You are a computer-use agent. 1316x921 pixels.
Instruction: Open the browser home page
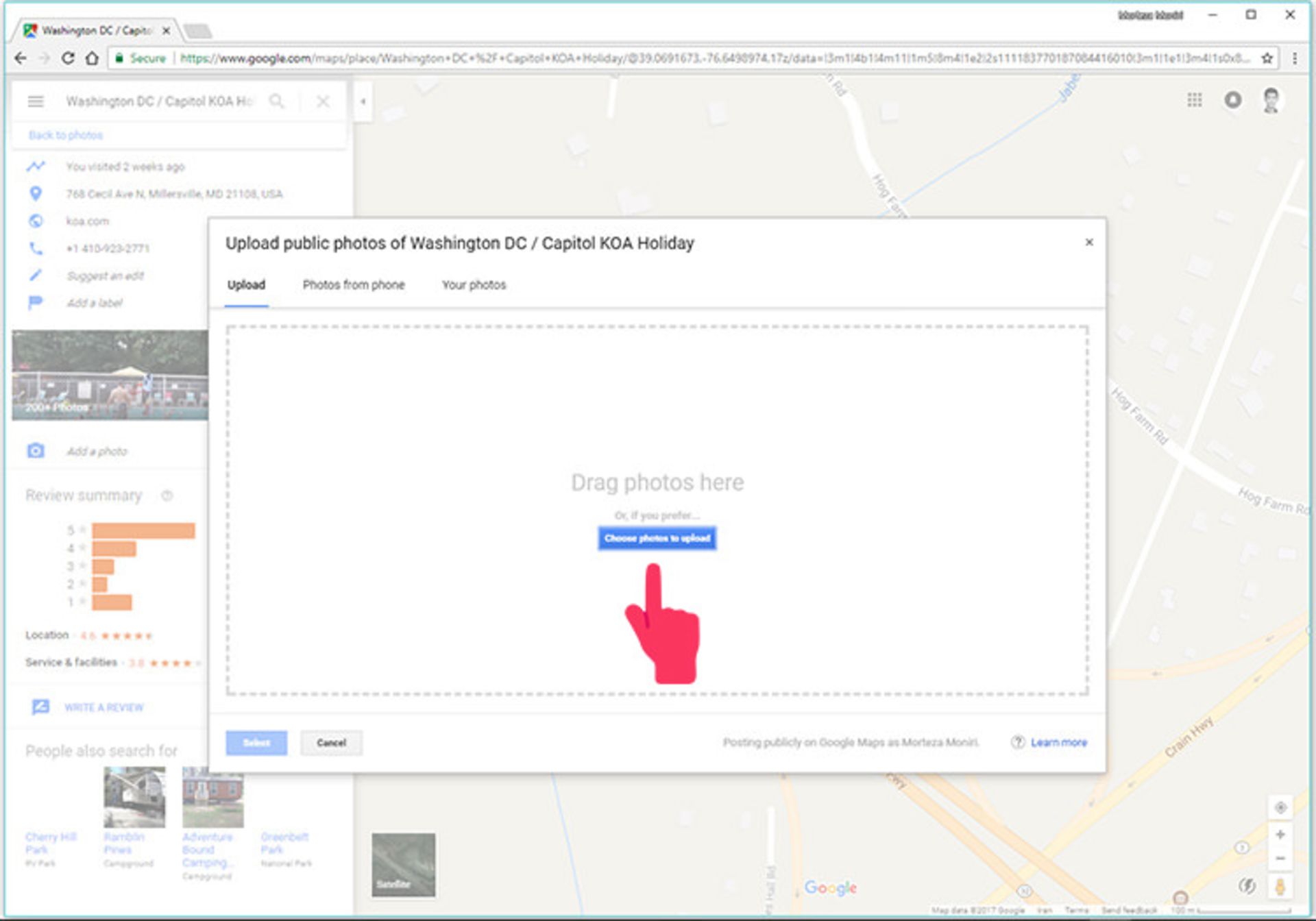click(92, 59)
